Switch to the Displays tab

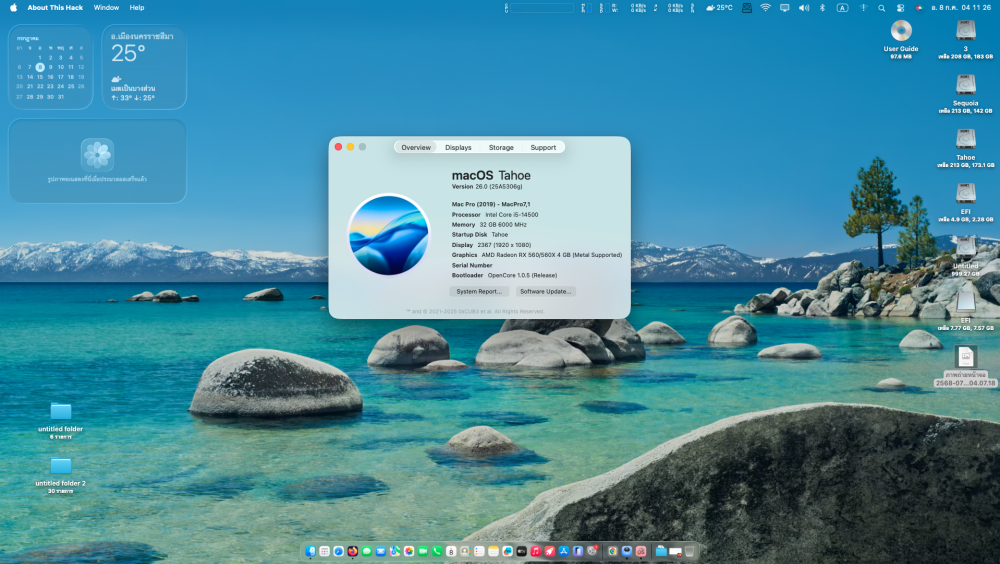[x=458, y=147]
